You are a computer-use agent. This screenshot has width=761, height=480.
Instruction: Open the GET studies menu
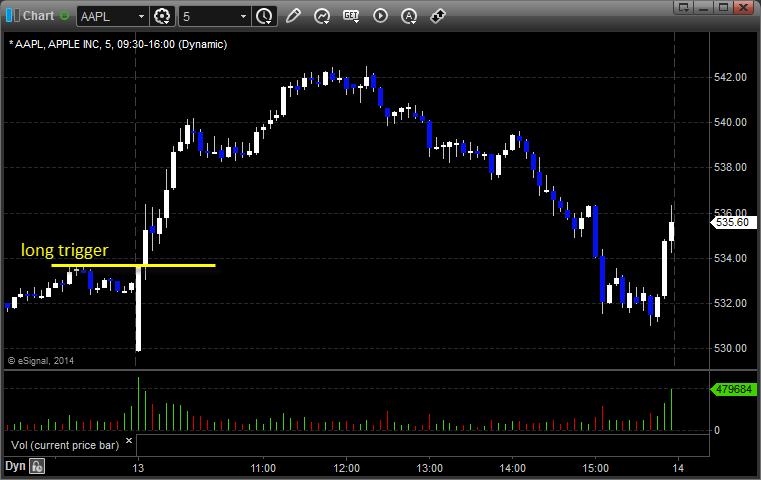click(x=351, y=16)
